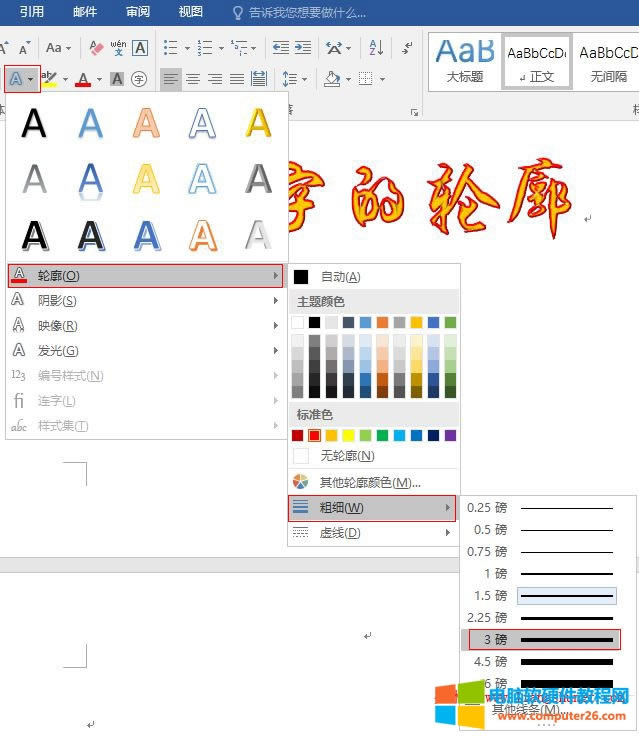
Task: Center align the paragraph text
Action: click(x=193, y=79)
